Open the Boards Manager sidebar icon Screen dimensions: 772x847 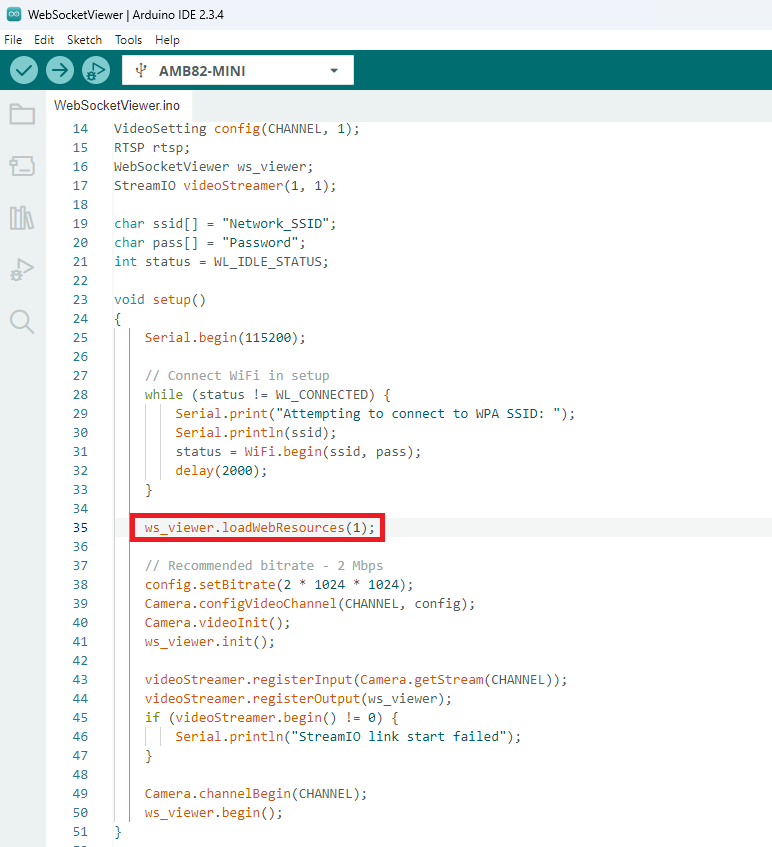coord(22,166)
